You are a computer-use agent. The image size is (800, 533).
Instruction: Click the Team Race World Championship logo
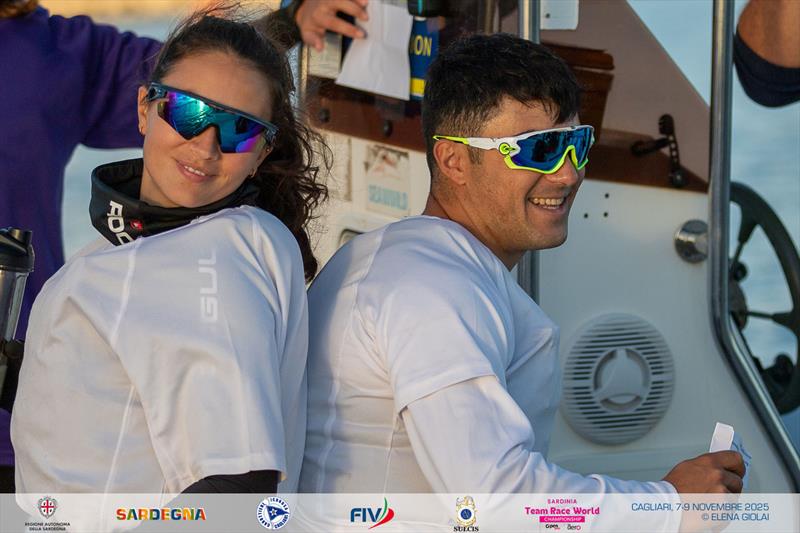[562, 514]
